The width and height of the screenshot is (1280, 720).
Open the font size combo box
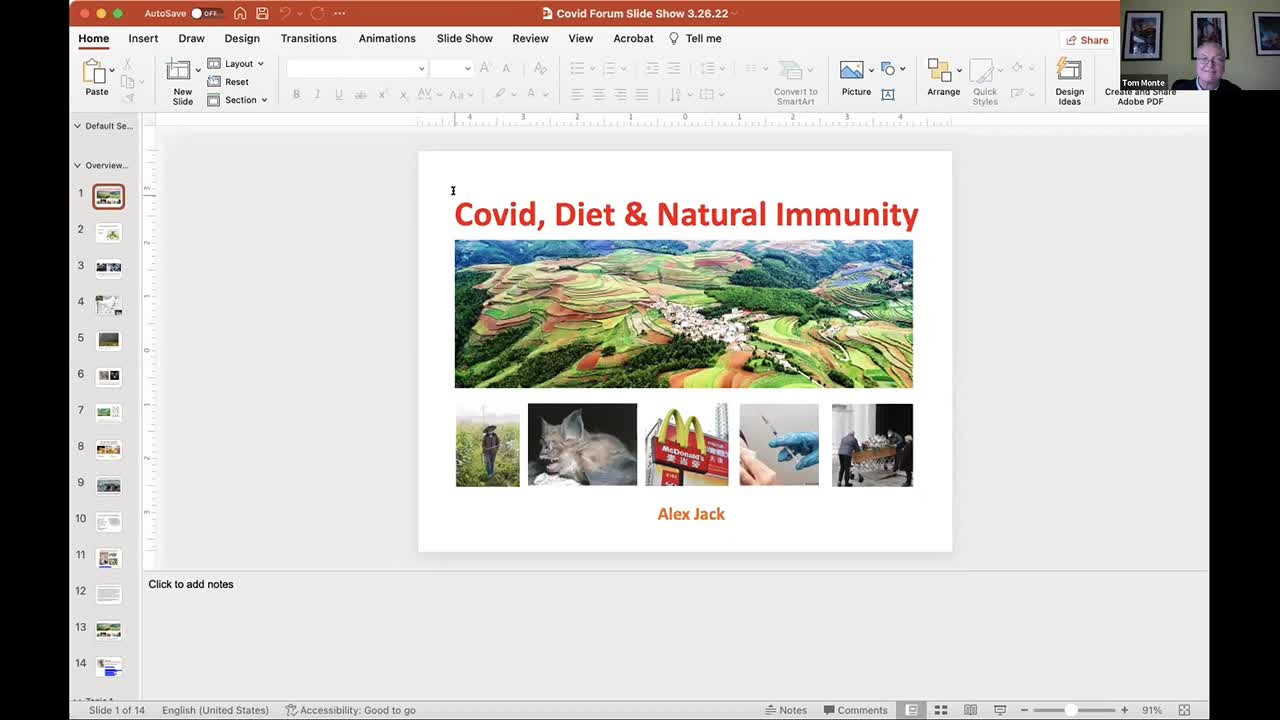(451, 68)
